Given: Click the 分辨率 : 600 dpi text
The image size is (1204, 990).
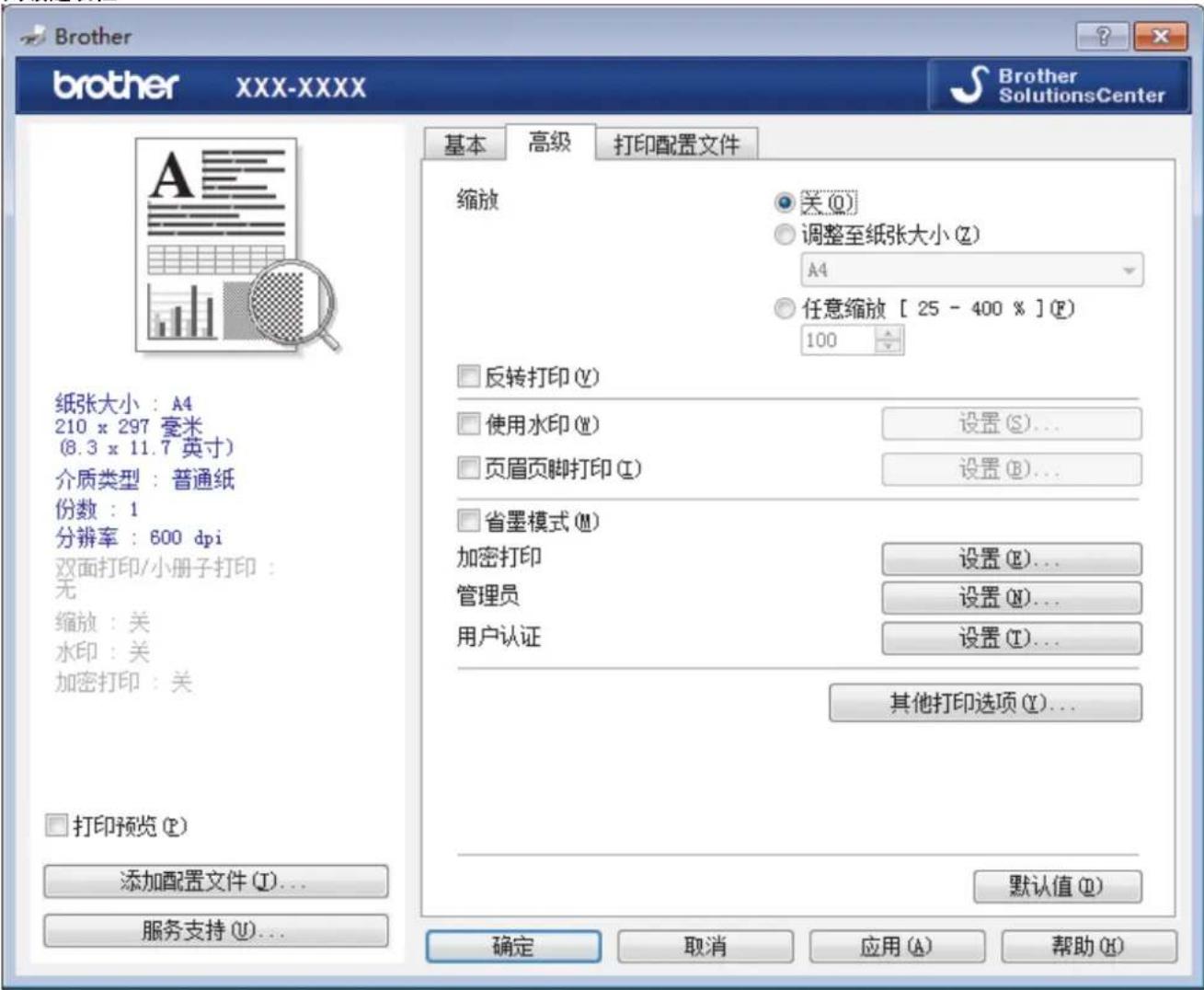Looking at the screenshot, I should click(139, 536).
